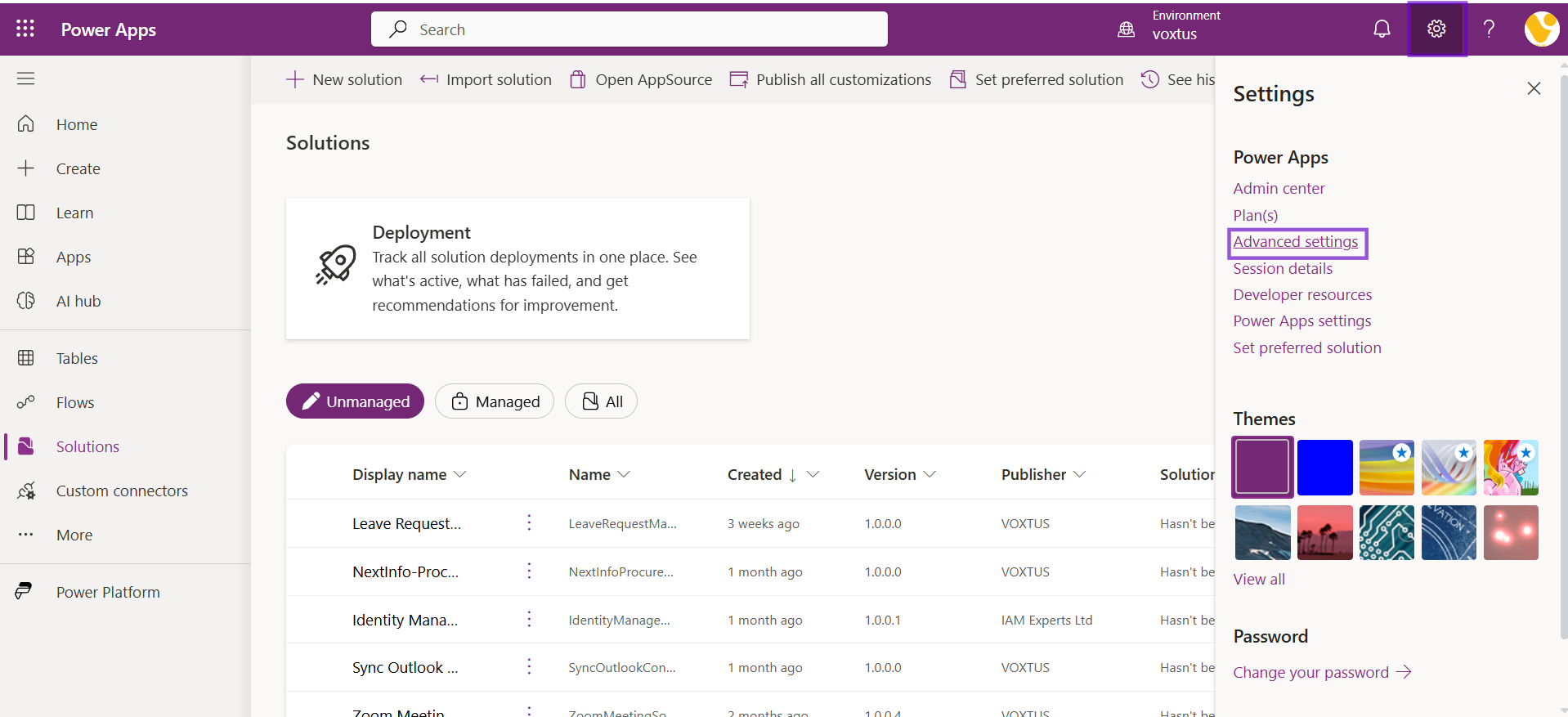
Task: Open the Environment voxtus selector
Action: pos(1169,26)
